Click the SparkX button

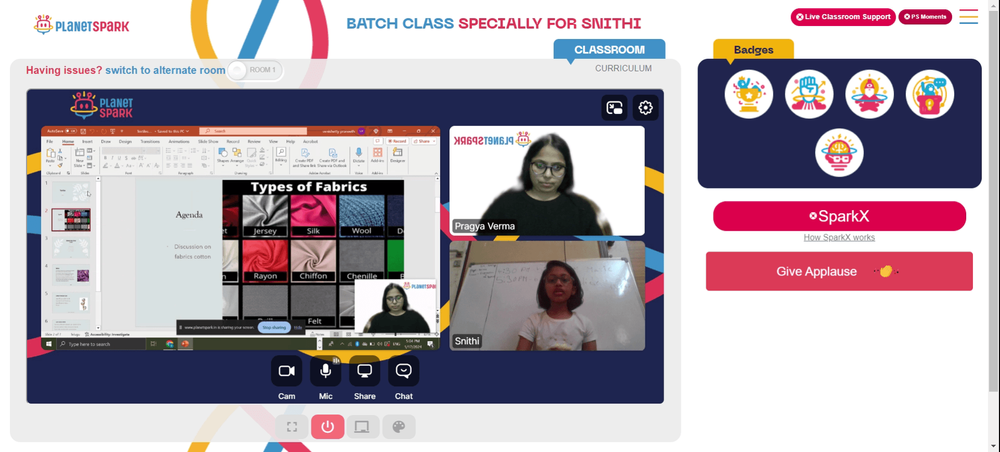pos(839,216)
